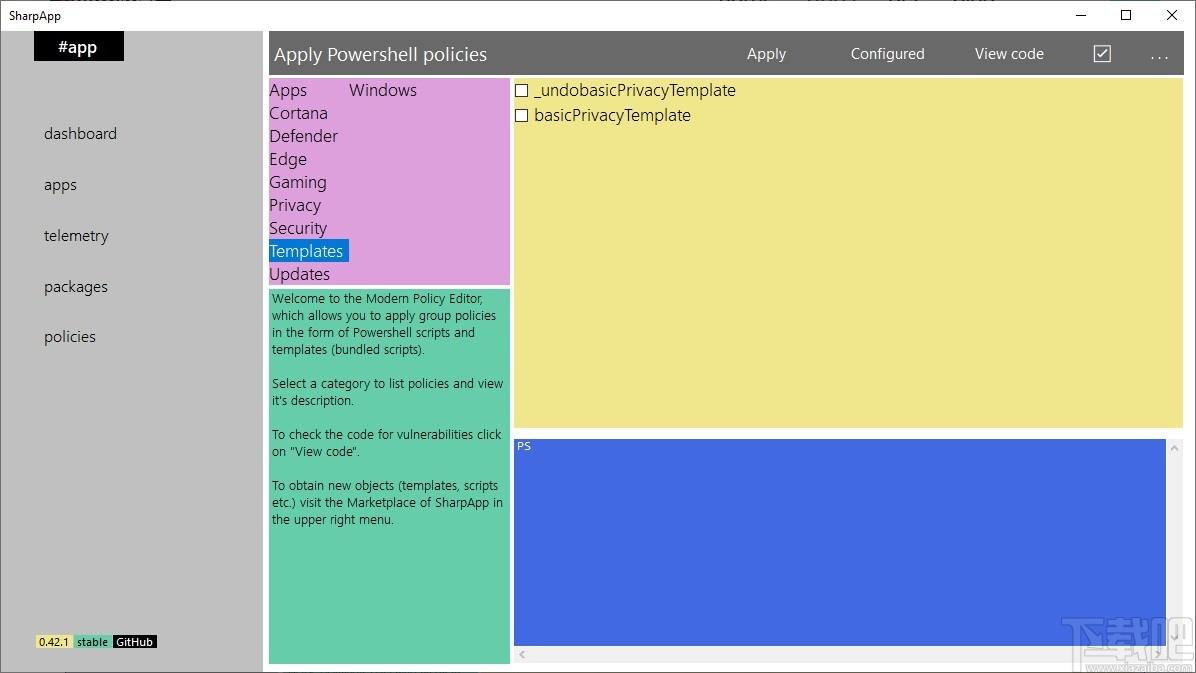This screenshot has width=1196, height=673.
Task: Toggle the select-all checkbox in header
Action: tap(1101, 53)
